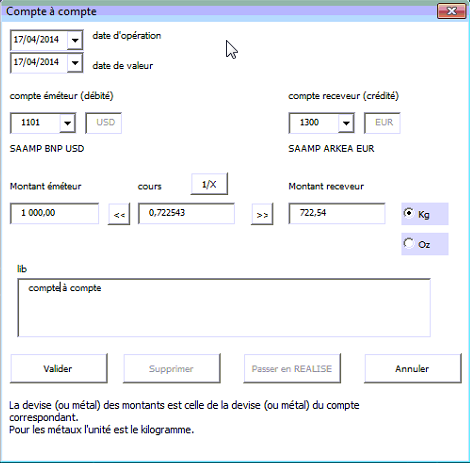This screenshot has height=463, width=470.
Task: Click the >> calculate receiver amount button
Action: (x=262, y=214)
